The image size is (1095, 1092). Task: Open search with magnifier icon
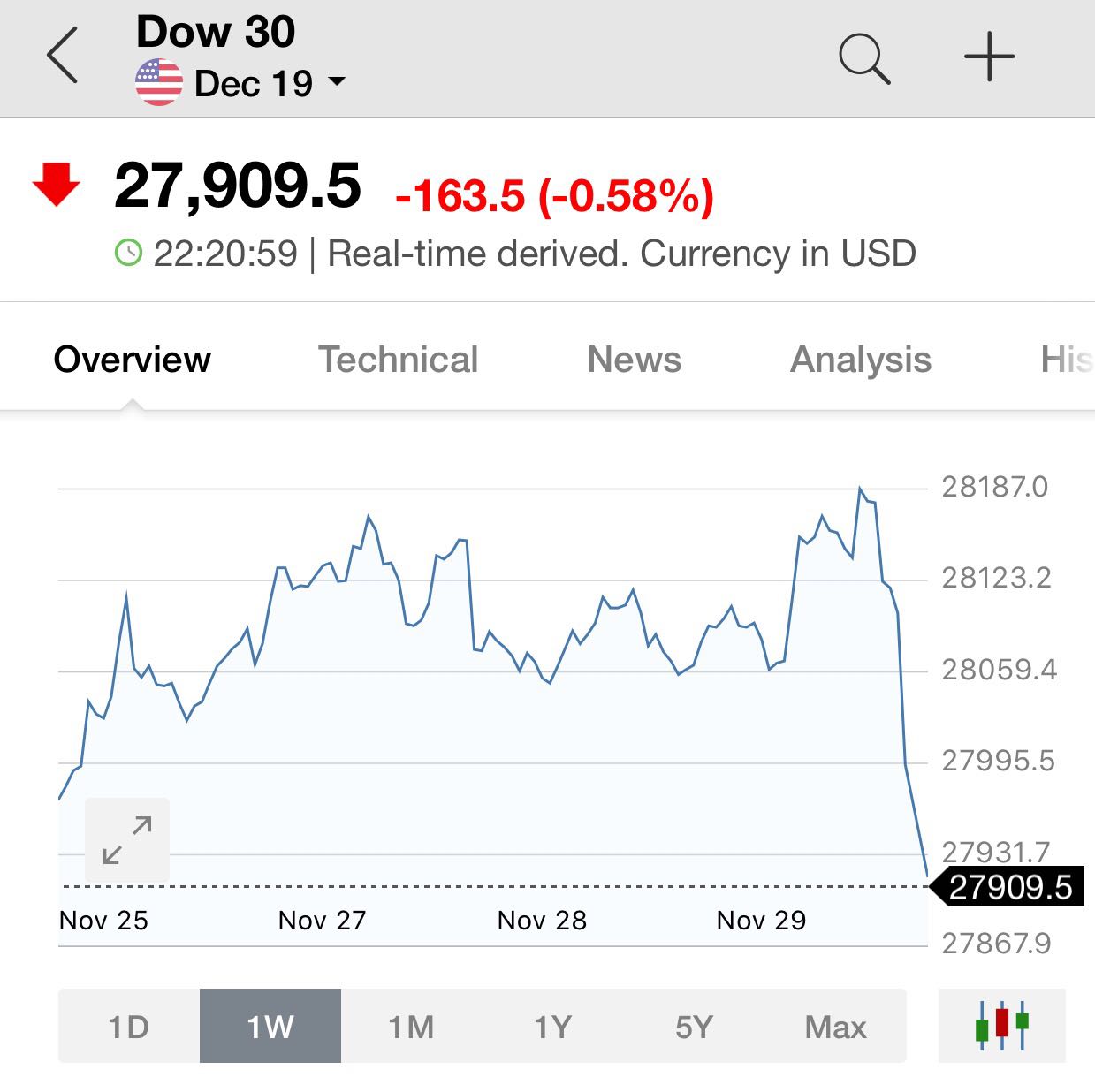point(863,58)
